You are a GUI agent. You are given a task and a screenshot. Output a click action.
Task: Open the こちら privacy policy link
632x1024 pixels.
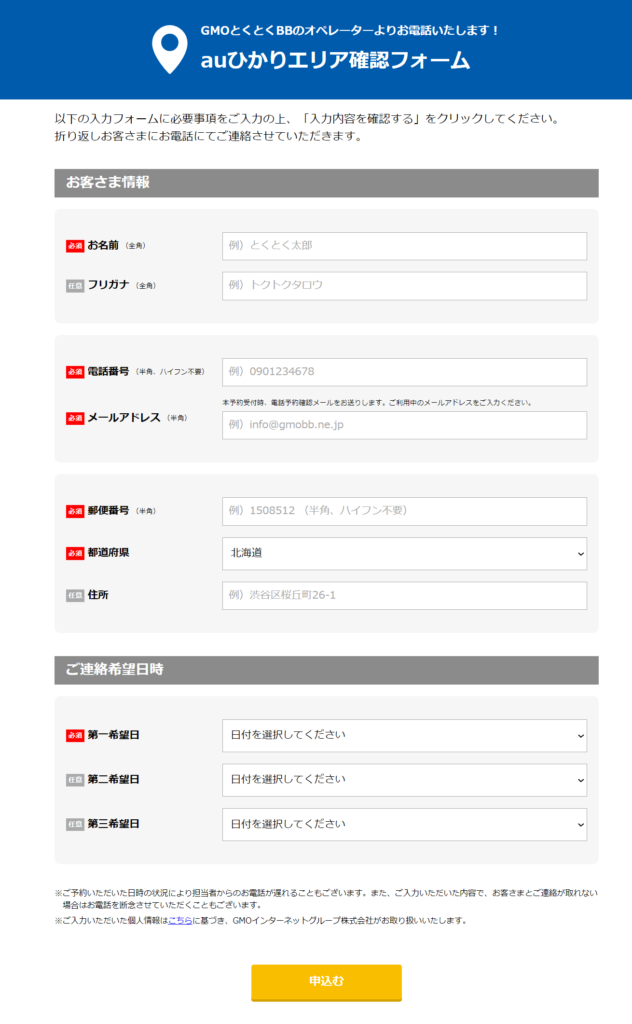pos(180,920)
